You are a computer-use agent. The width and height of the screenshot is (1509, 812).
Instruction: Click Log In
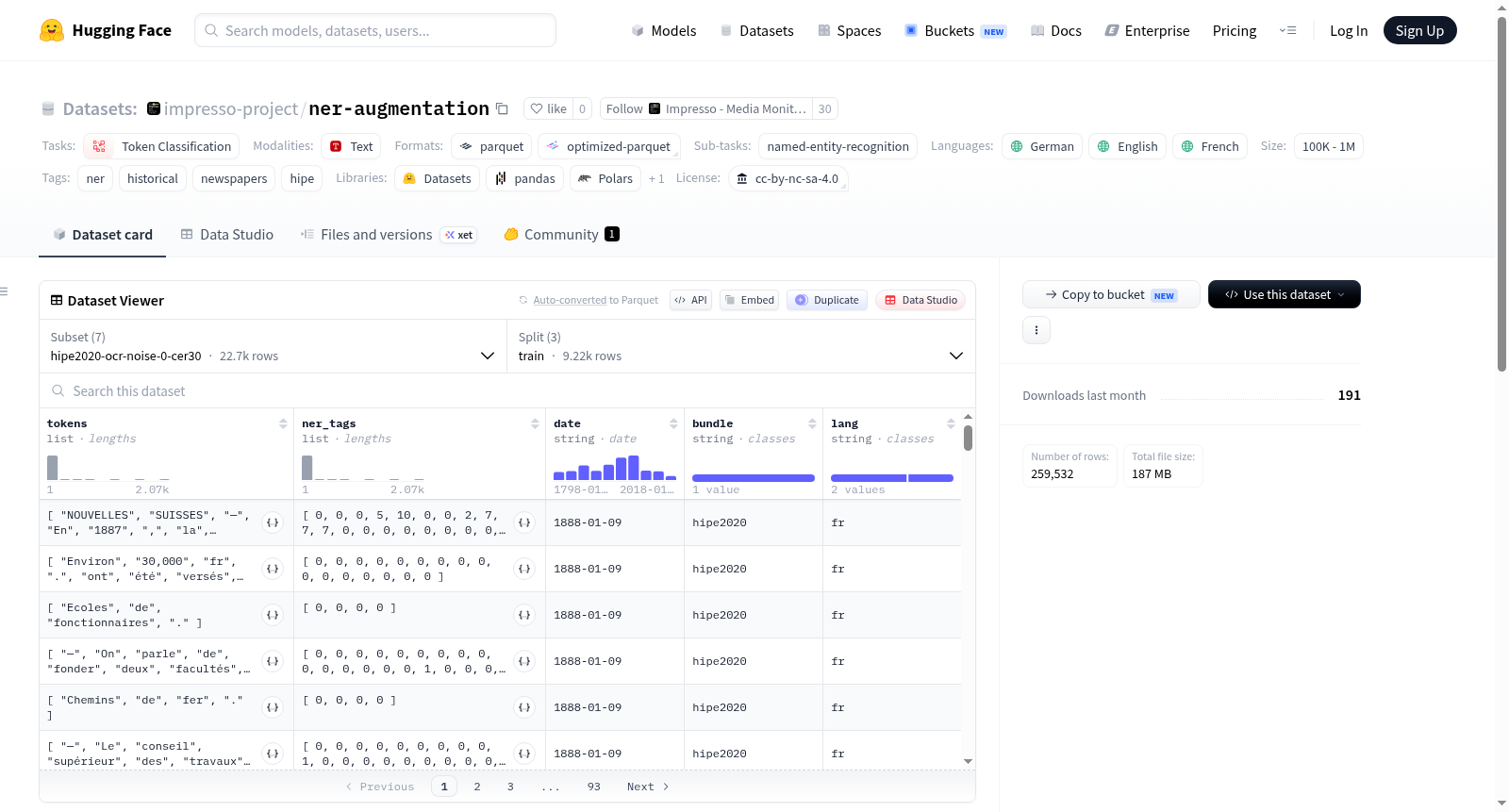1349,31
